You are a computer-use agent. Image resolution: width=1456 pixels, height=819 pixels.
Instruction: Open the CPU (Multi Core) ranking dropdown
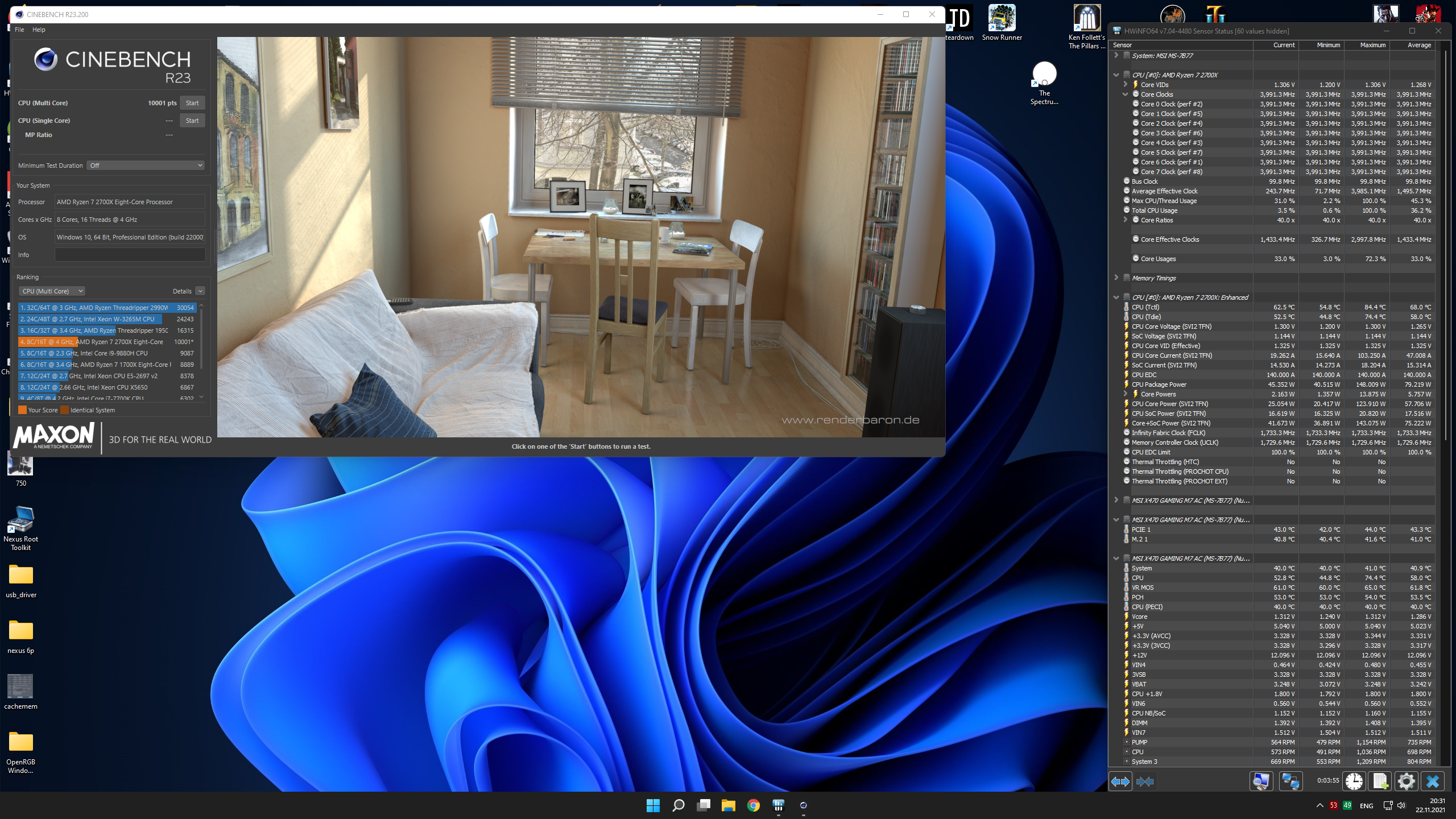[52, 291]
